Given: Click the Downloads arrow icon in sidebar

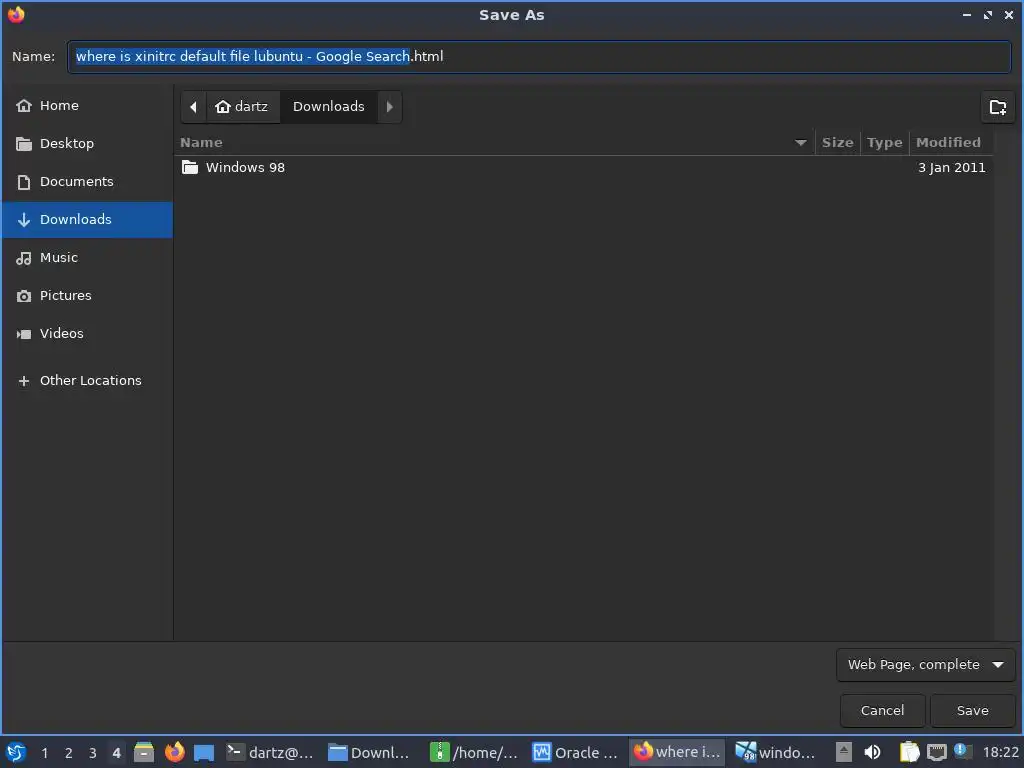Looking at the screenshot, I should (x=24, y=220).
